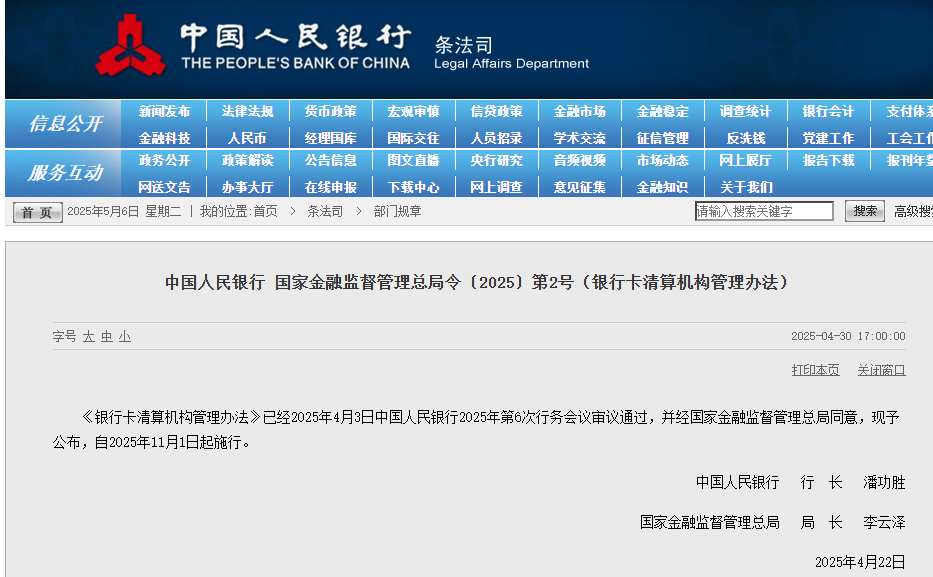Click 关闭窗口 link

click(881, 370)
